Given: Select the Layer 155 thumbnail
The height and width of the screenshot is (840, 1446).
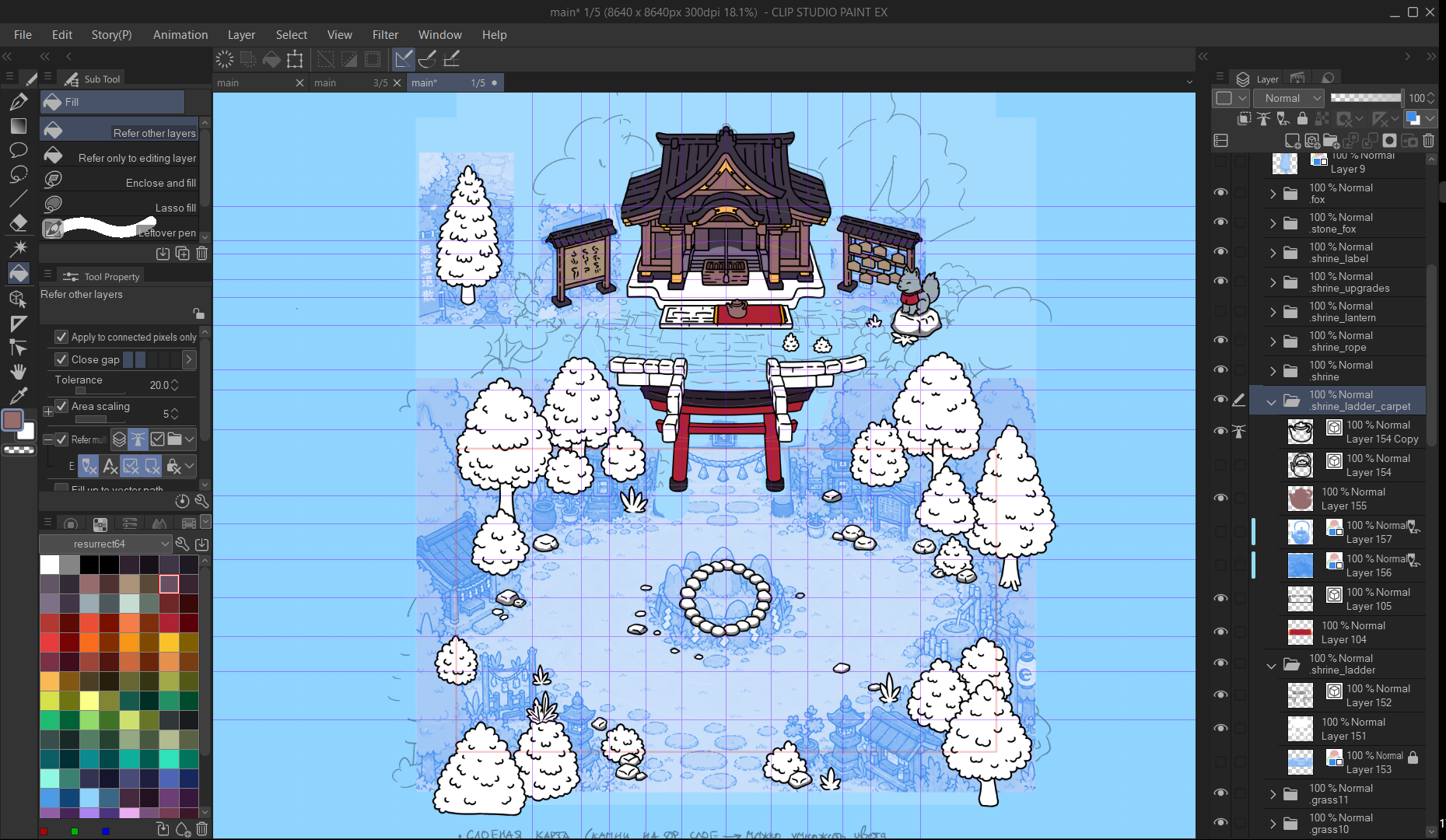Looking at the screenshot, I should 1301,499.
